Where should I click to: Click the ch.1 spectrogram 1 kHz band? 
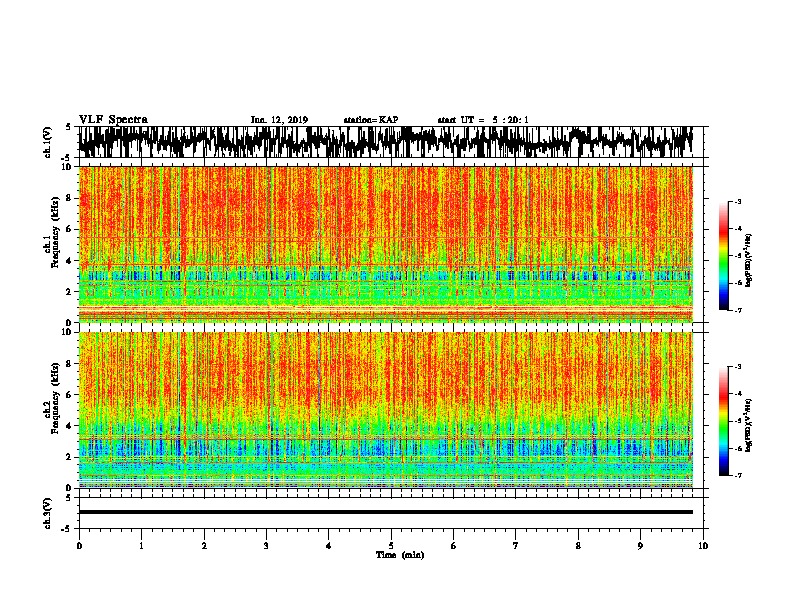[385, 307]
